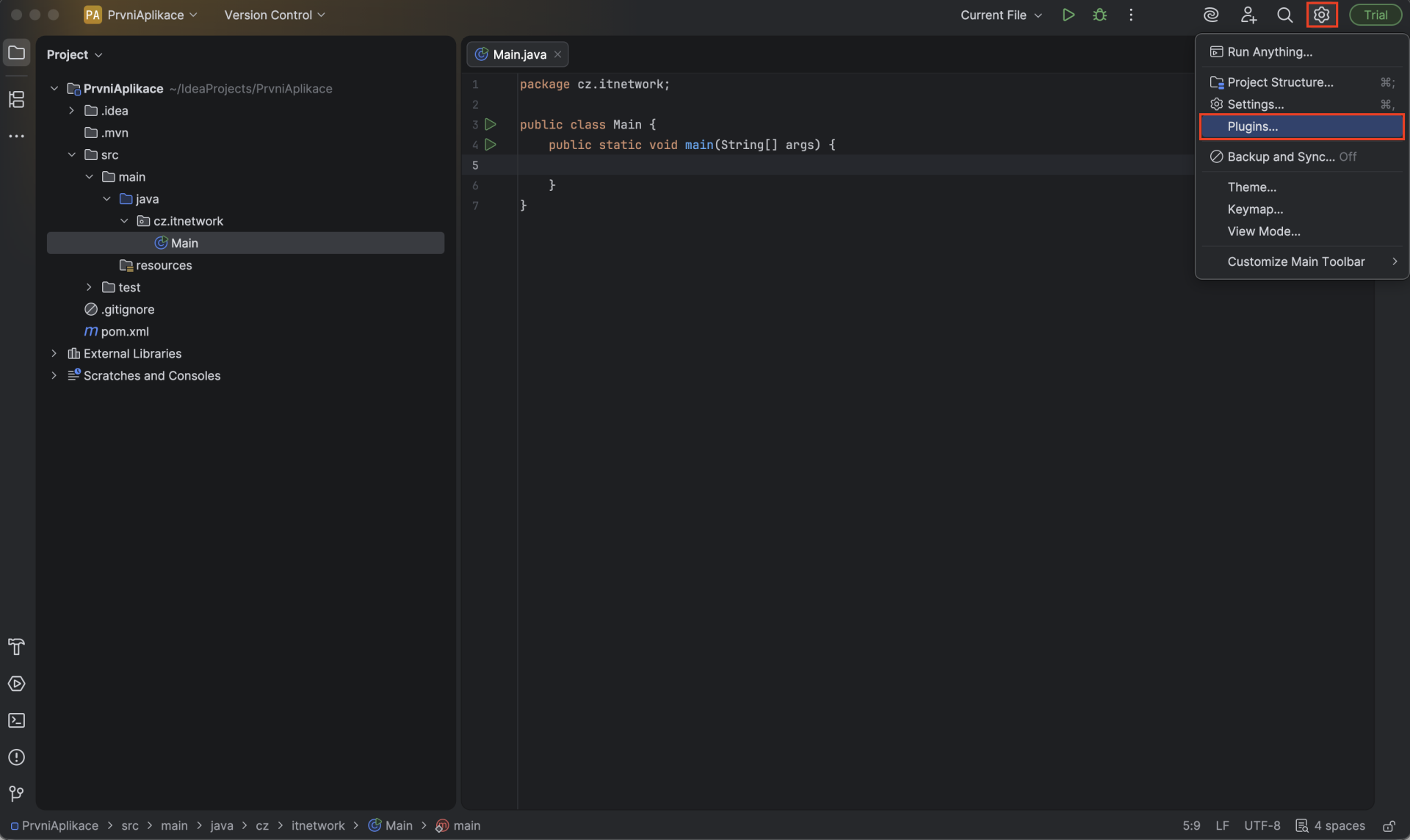Open the Structure tool window
1410x840 pixels.
(x=16, y=99)
